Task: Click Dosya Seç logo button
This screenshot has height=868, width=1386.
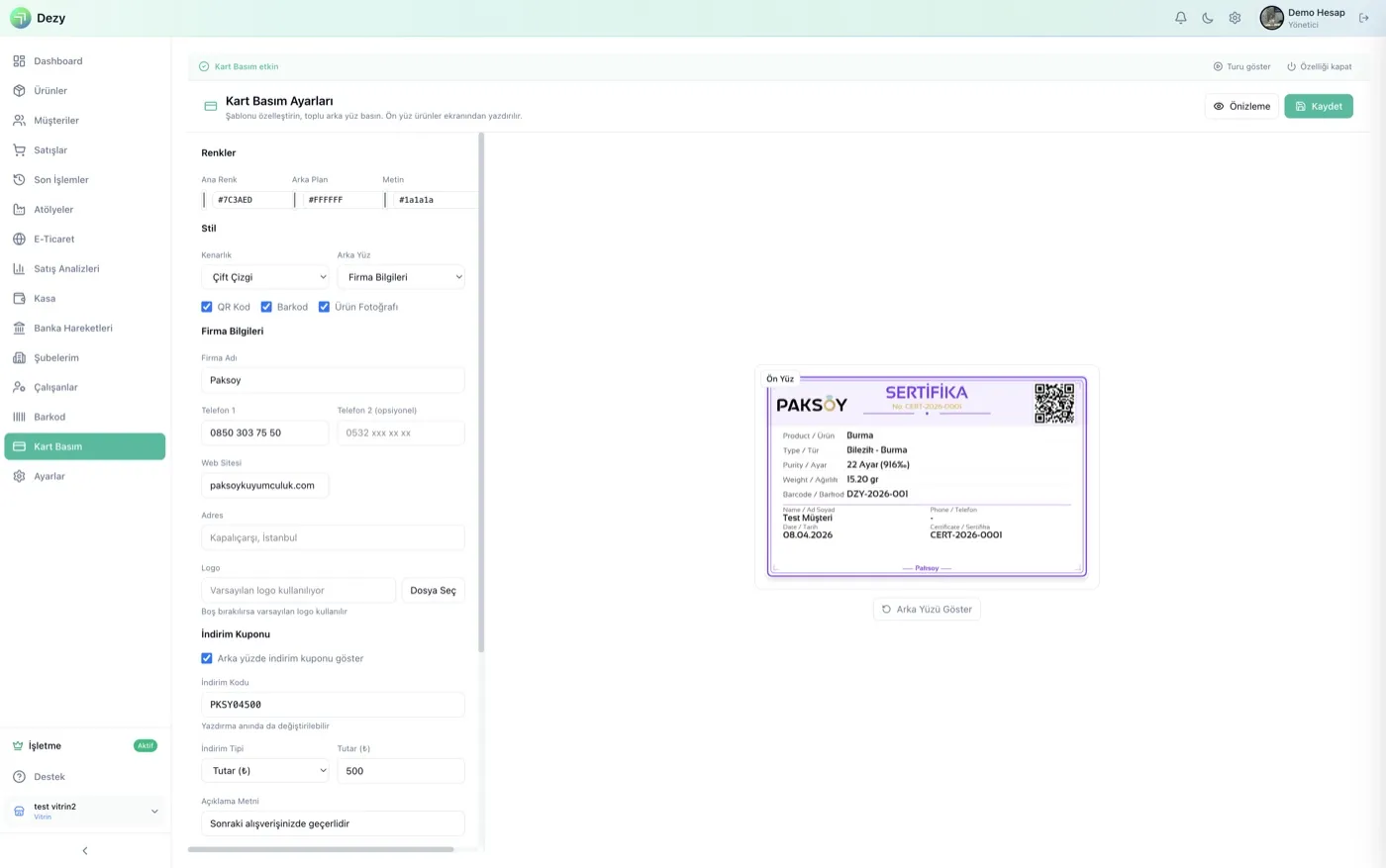Action: (434, 591)
